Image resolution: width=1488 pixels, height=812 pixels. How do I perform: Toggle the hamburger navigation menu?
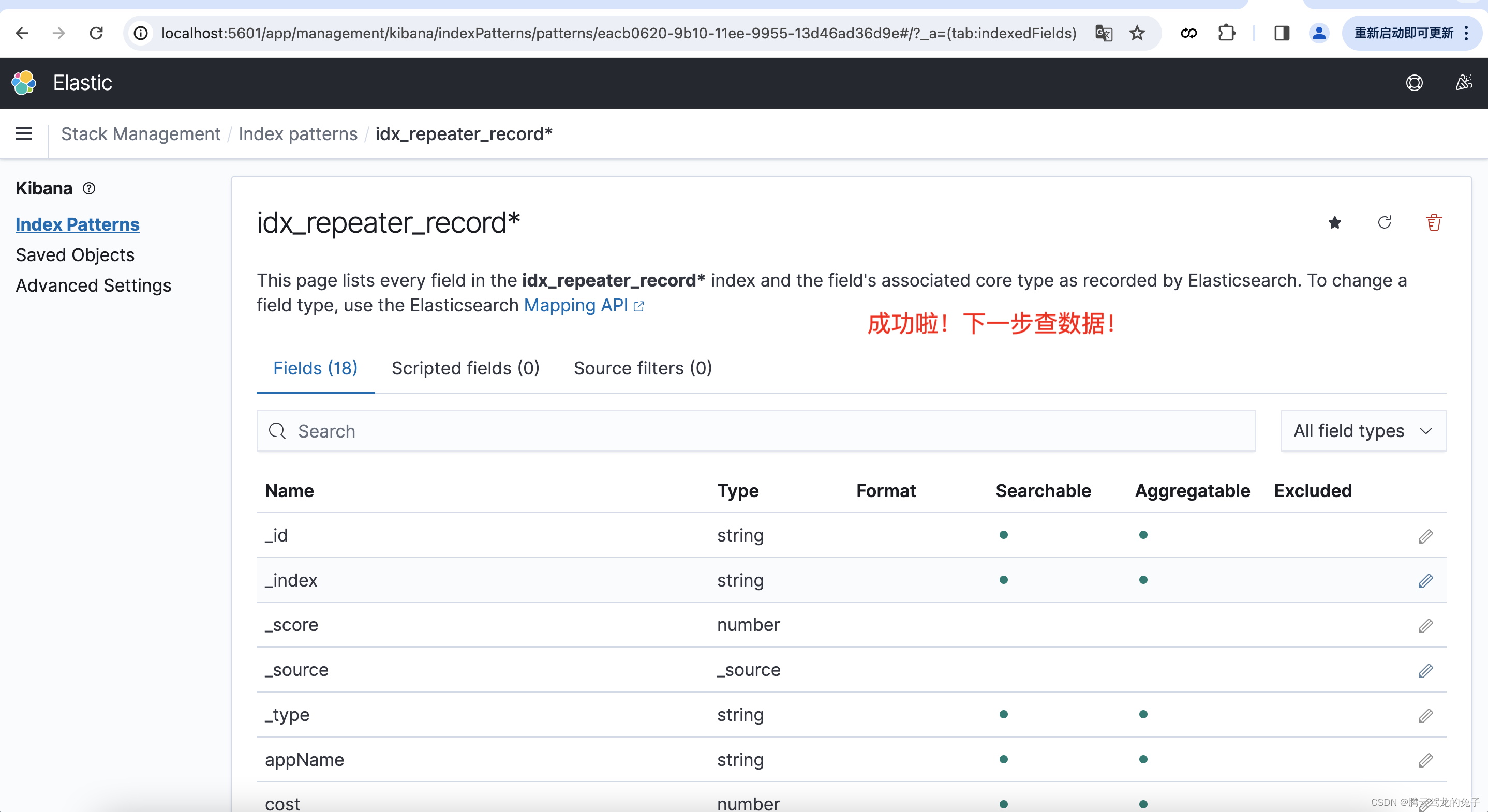click(x=24, y=134)
